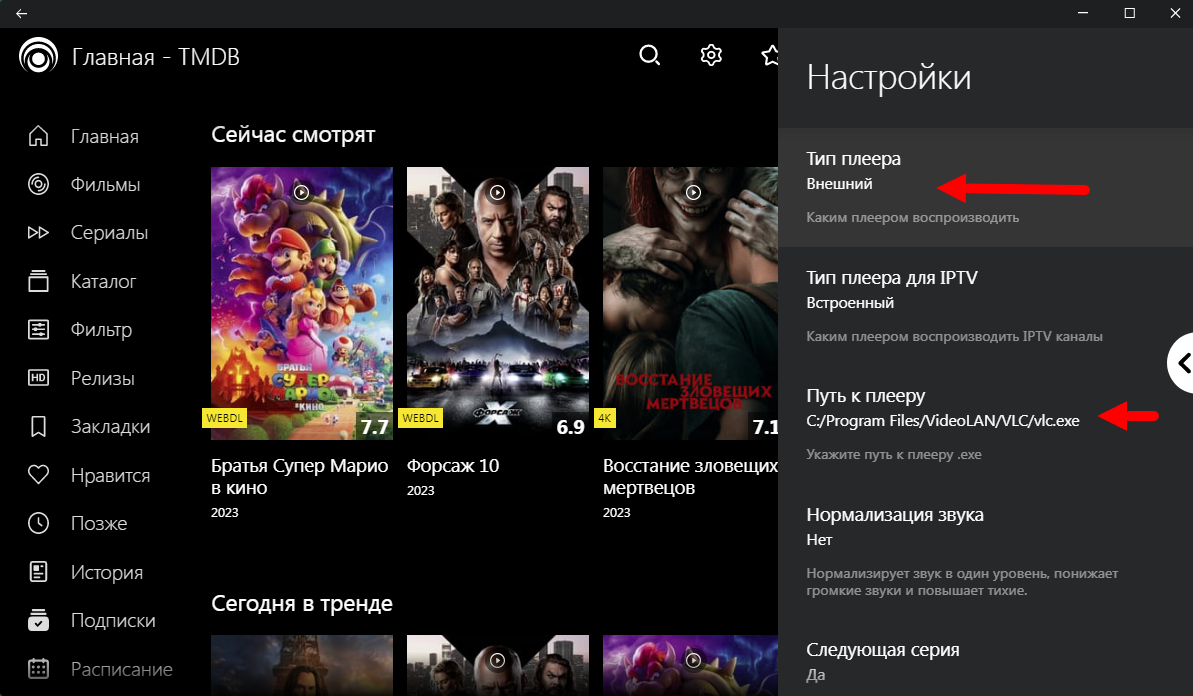Screen dimensions: 1193x696
Task: Open the Расписание menu item
Action: click(x=122, y=669)
